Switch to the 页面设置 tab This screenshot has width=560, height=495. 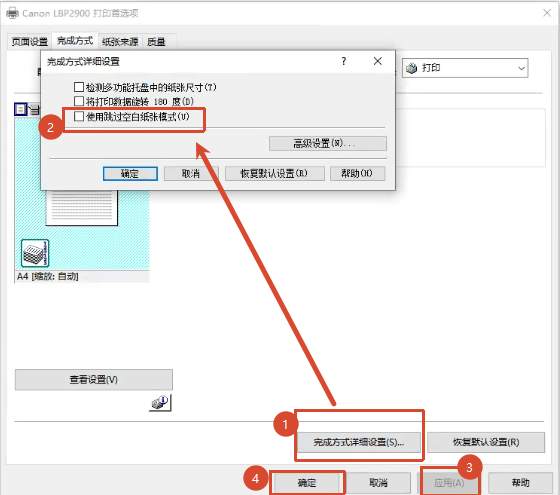pos(29,42)
